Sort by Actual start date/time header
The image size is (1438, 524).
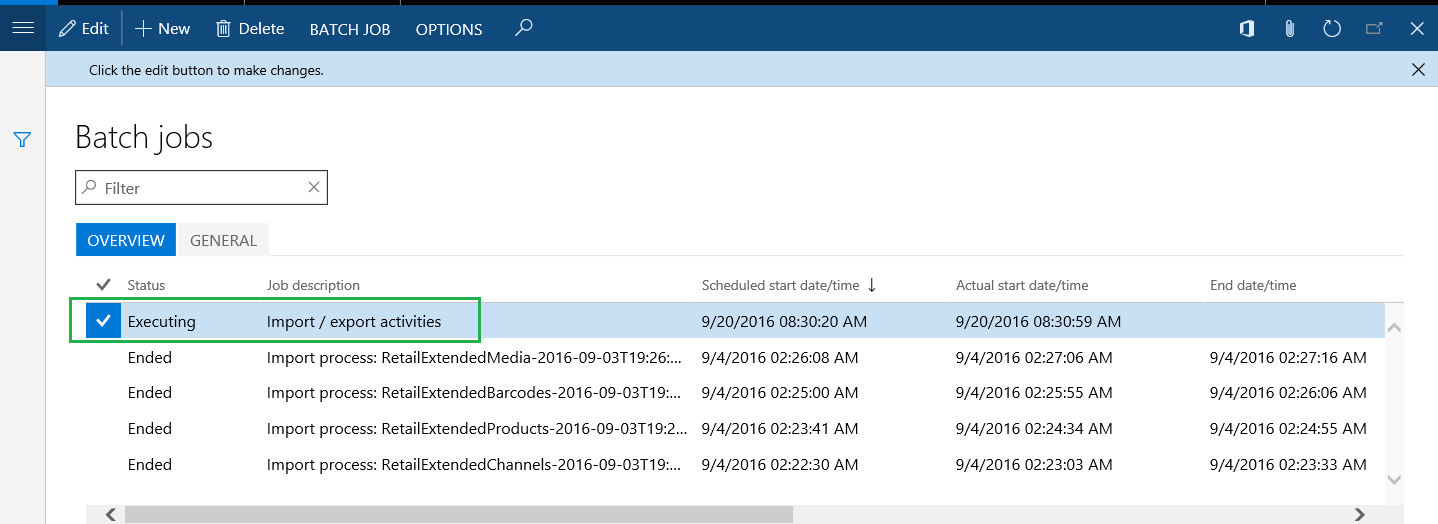(x=1022, y=285)
